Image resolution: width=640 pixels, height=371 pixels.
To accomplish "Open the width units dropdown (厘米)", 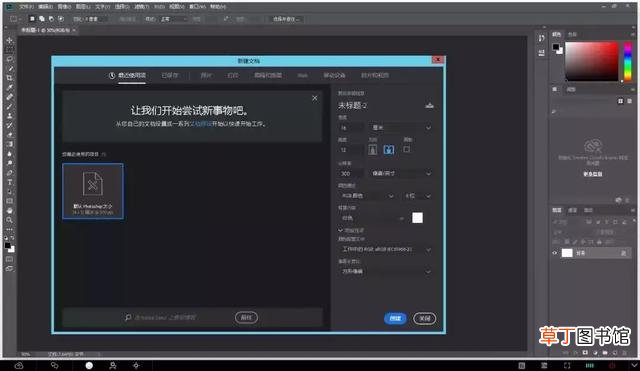I will [400, 128].
